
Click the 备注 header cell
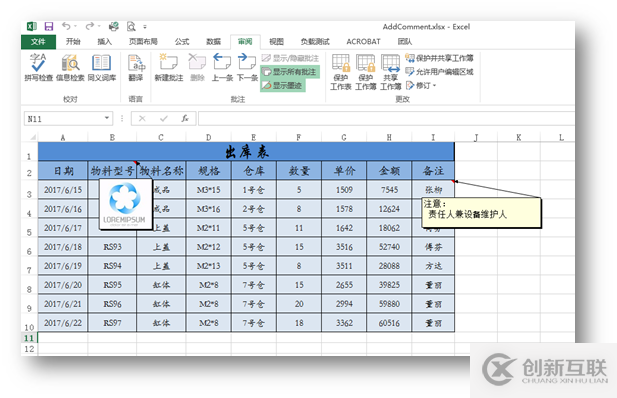click(x=433, y=170)
